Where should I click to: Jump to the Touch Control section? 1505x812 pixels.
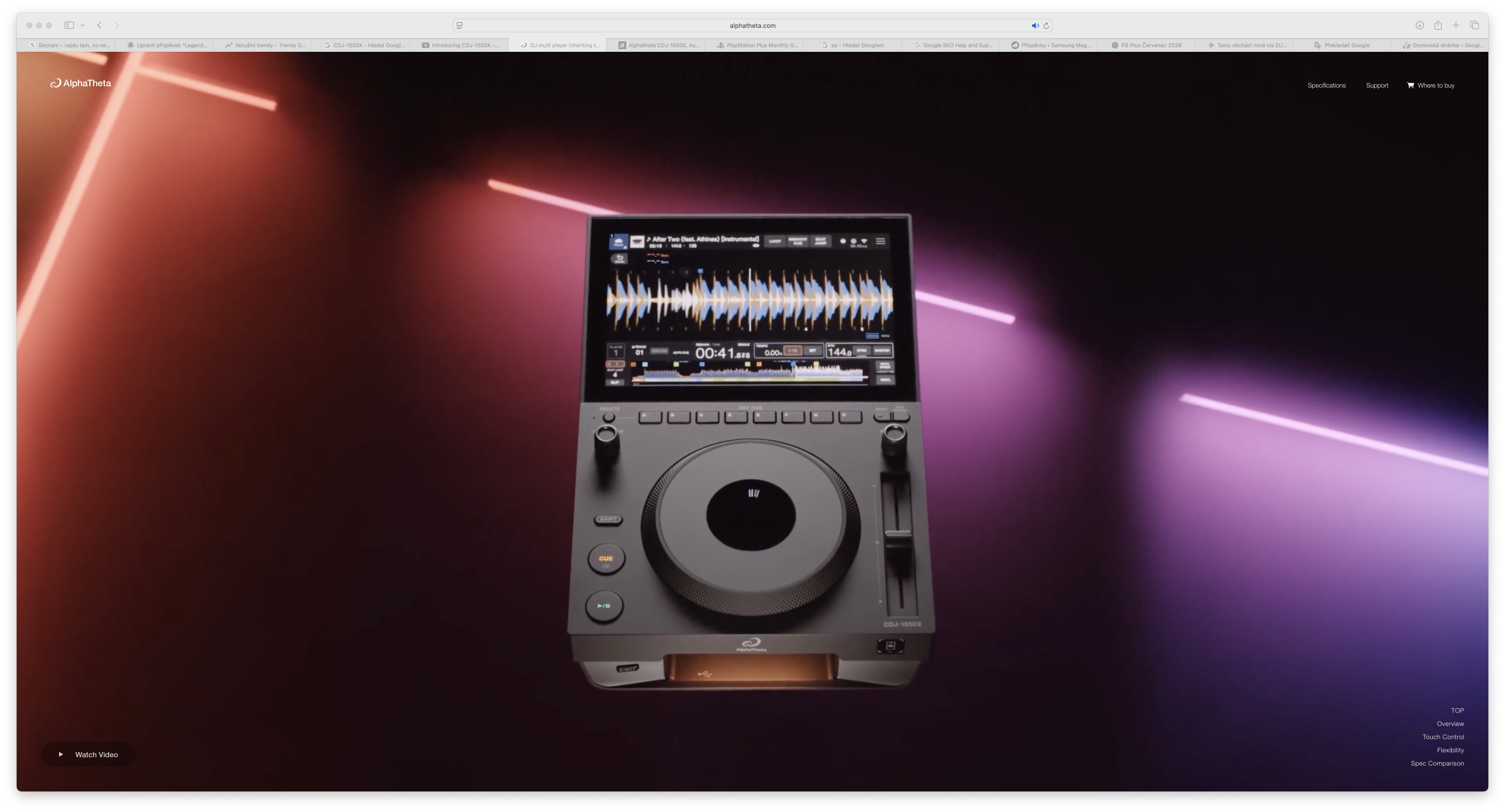[x=1443, y=737]
